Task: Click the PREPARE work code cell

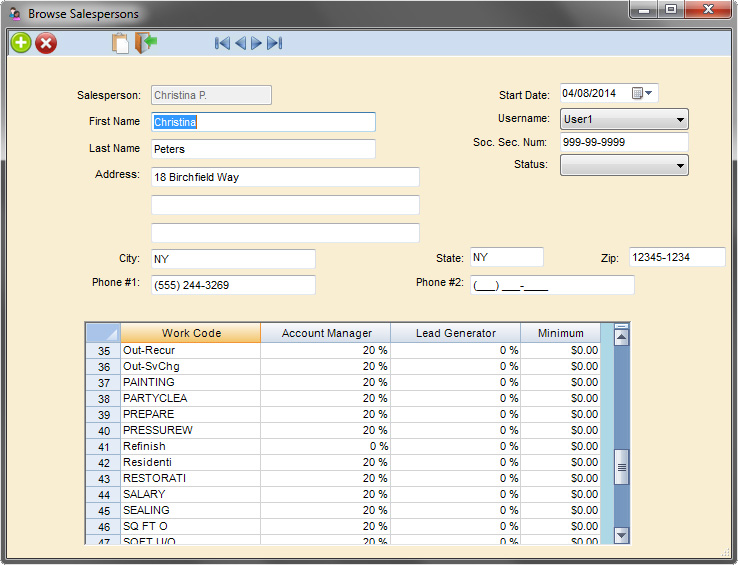Action: click(x=191, y=415)
